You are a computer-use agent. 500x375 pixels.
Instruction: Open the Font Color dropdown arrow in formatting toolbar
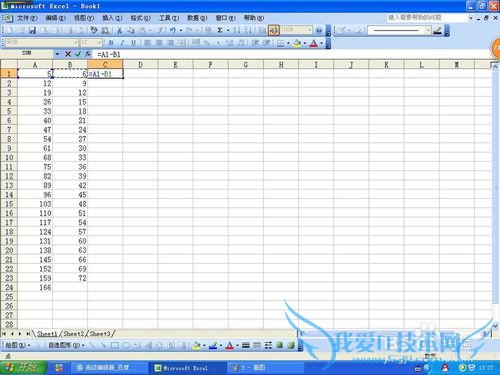(x=321, y=43)
